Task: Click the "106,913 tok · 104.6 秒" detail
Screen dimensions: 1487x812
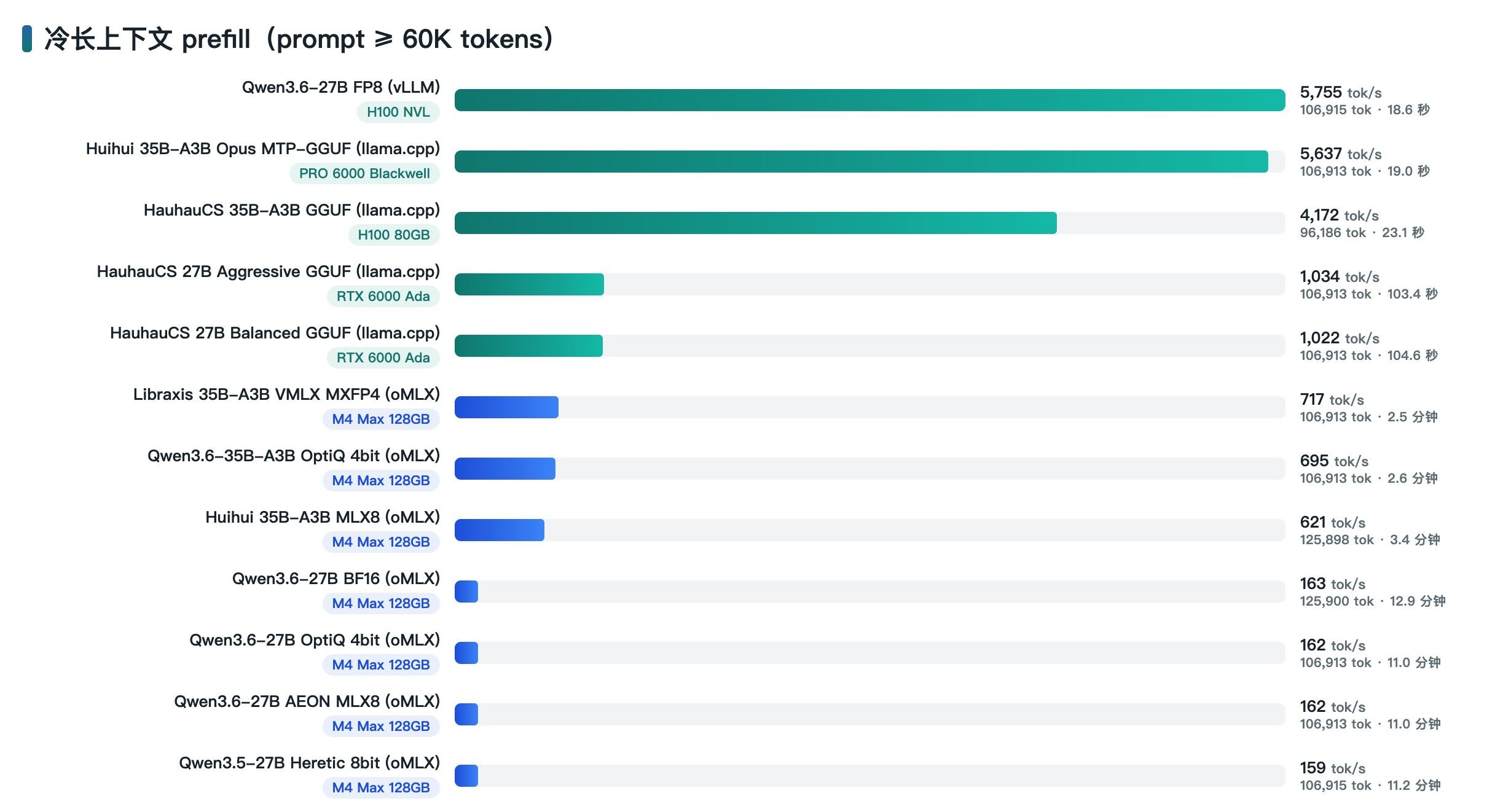Action: coord(1369,356)
